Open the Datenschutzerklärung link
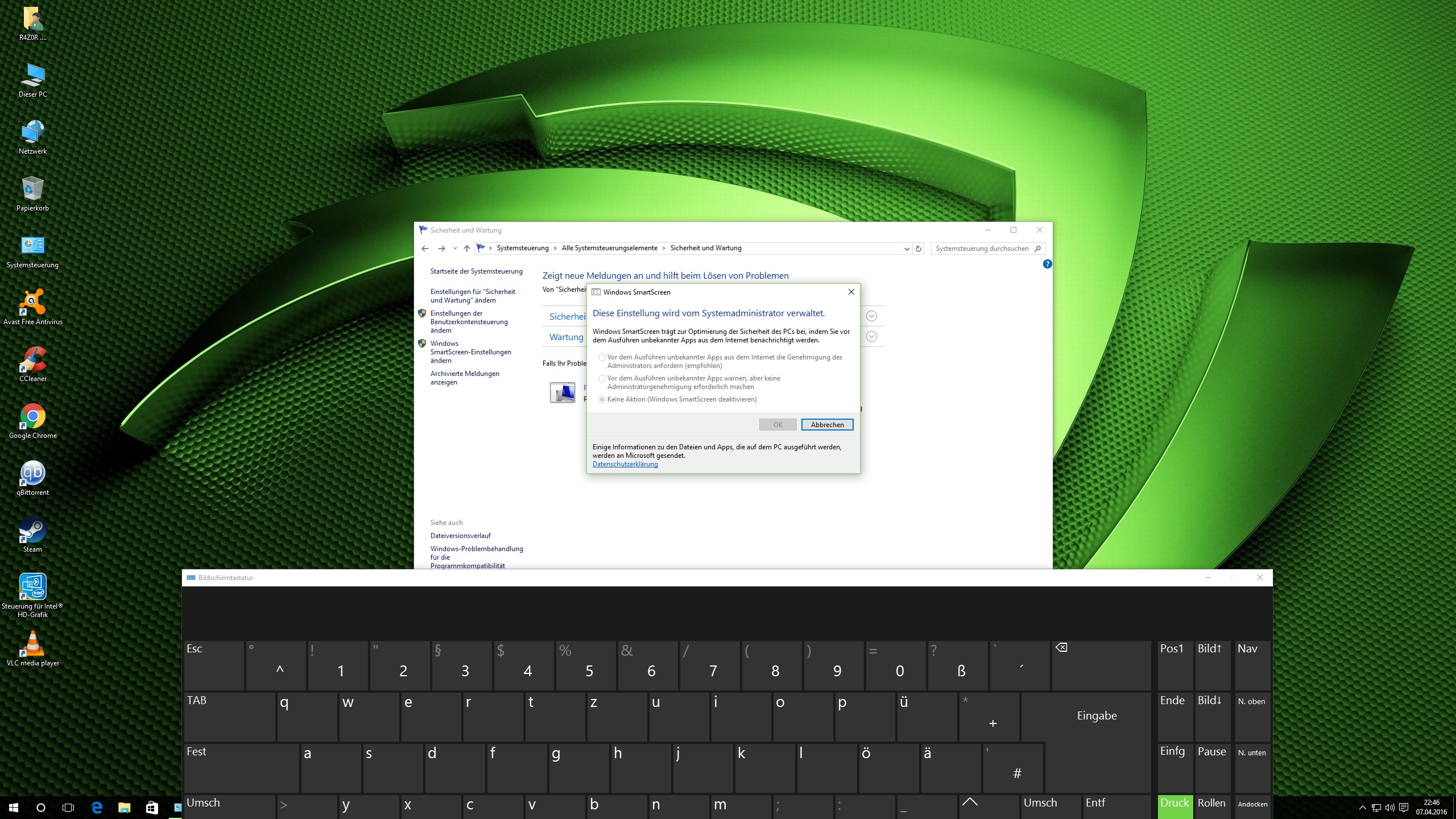1456x819 pixels. pos(625,464)
